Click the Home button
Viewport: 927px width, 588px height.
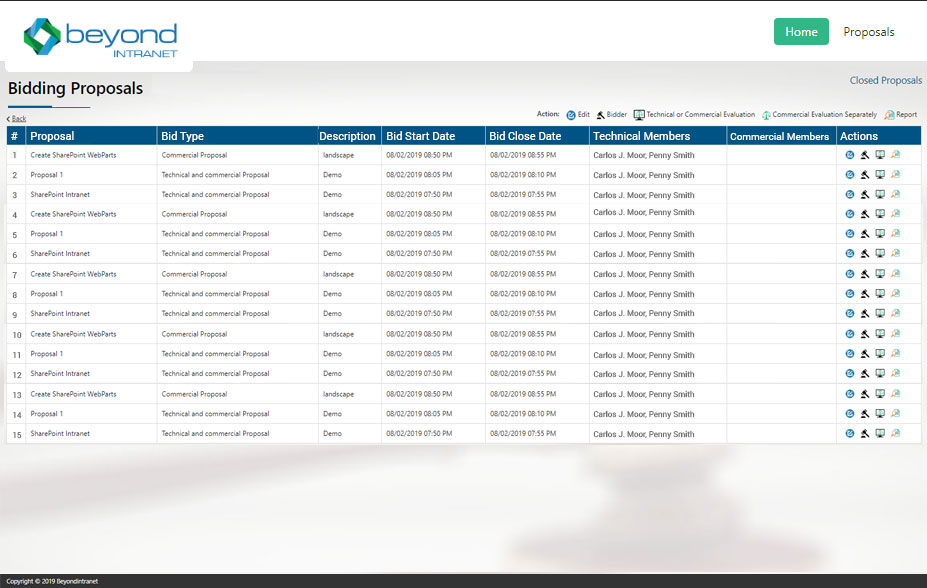(800, 31)
